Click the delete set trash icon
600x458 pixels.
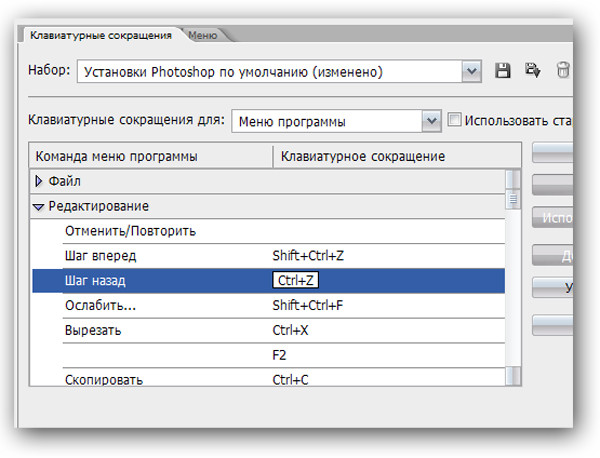563,70
